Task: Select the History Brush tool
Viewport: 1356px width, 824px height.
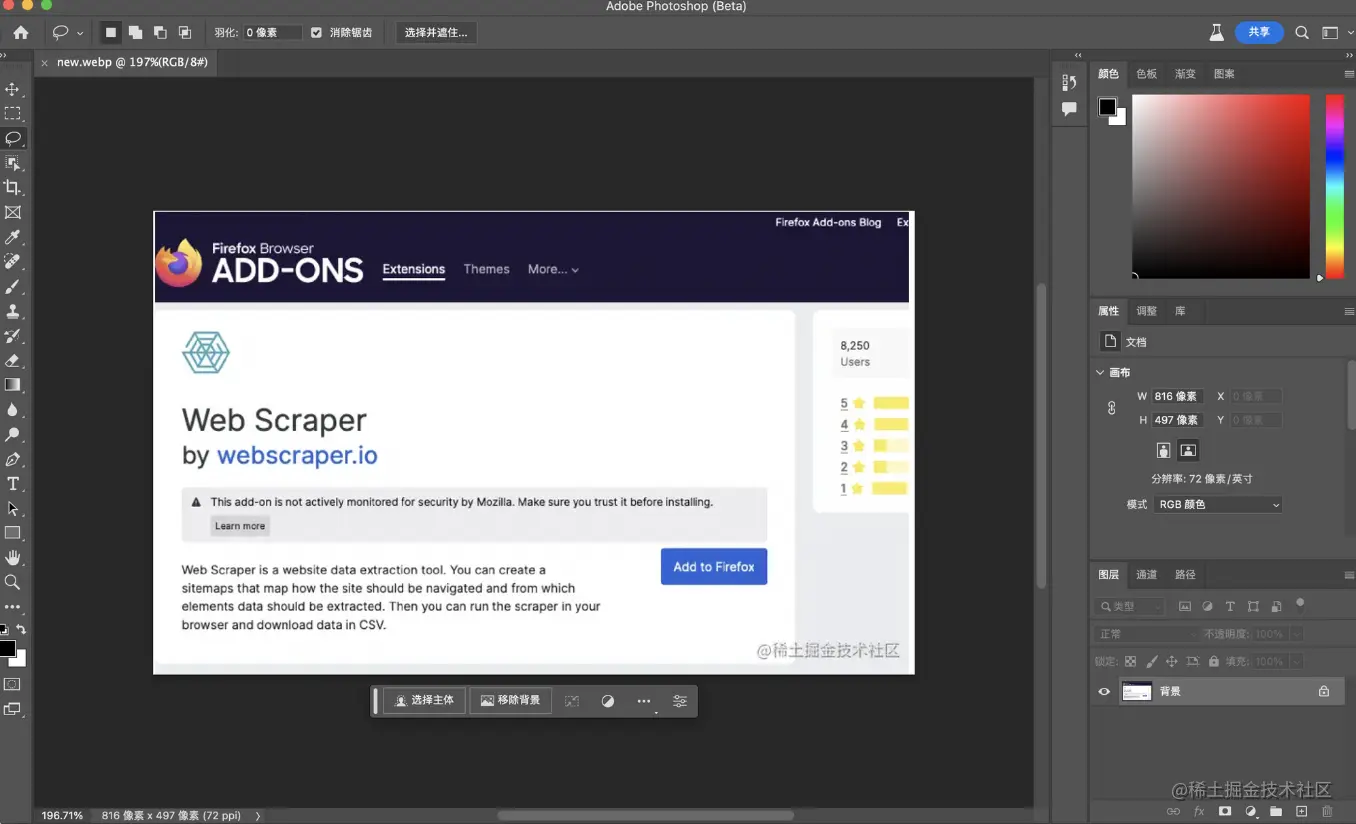Action: click(13, 336)
